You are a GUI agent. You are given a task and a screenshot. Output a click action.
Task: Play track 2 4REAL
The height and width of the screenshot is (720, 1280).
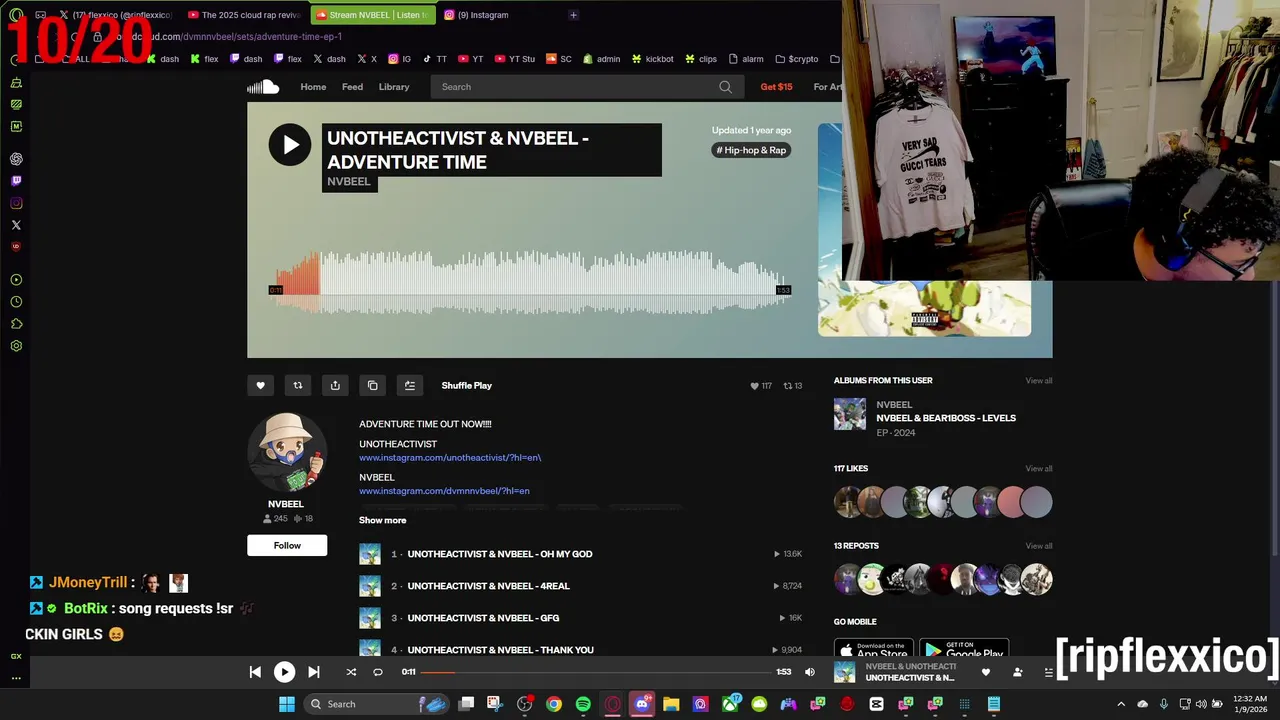point(488,586)
